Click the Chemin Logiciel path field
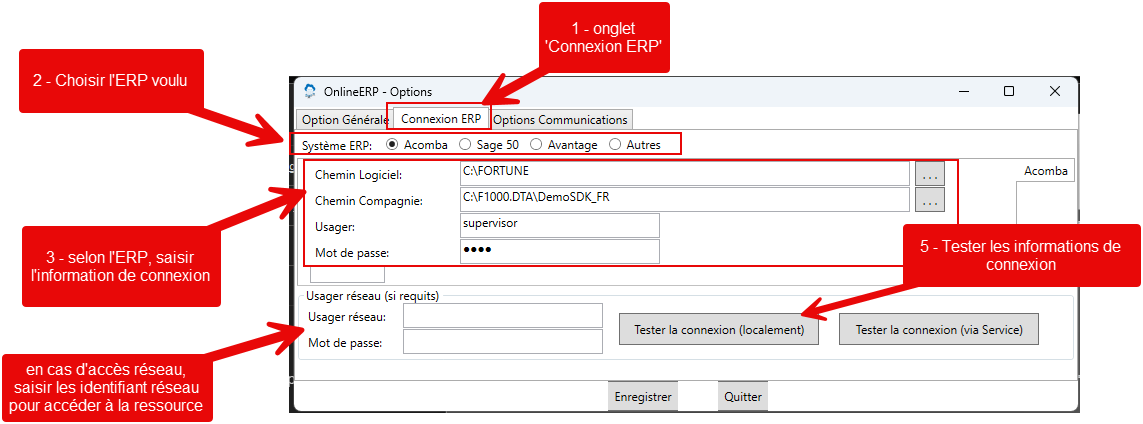Screen dimensions: 1143x424 (684, 173)
